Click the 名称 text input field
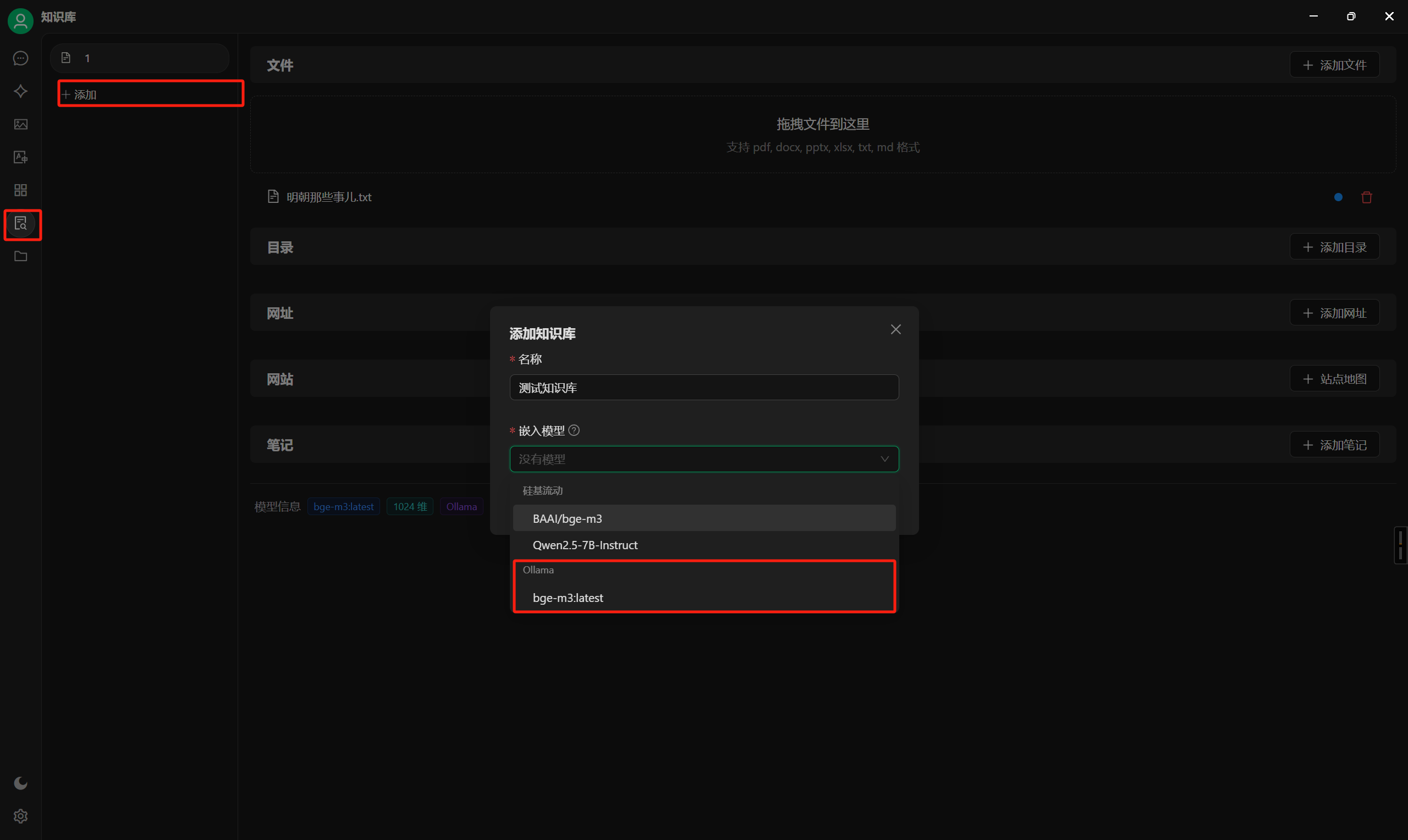1408x840 pixels. pos(703,388)
